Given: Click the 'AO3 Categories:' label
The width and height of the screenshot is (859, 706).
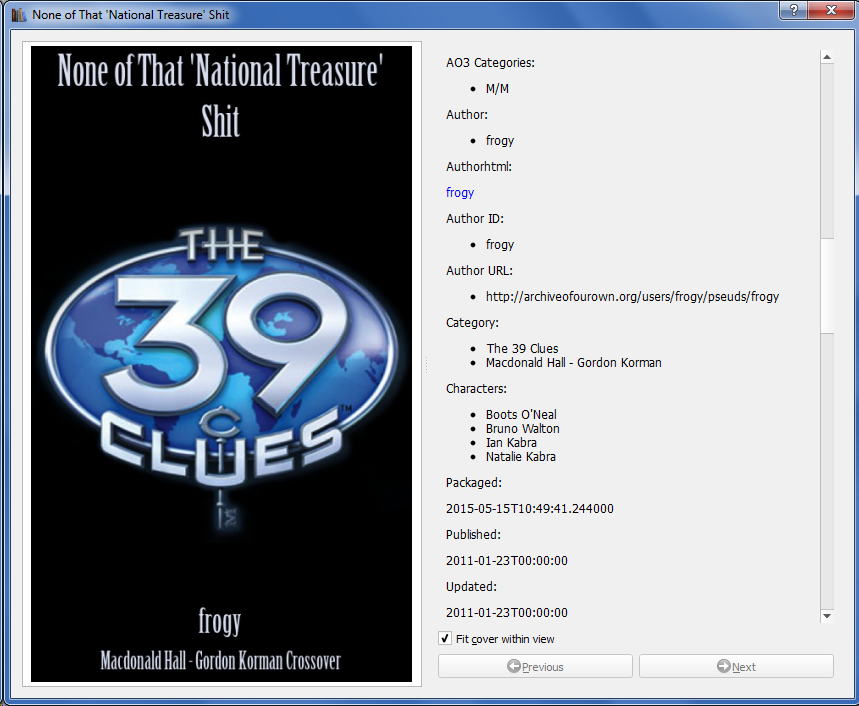Looking at the screenshot, I should click(490, 62).
